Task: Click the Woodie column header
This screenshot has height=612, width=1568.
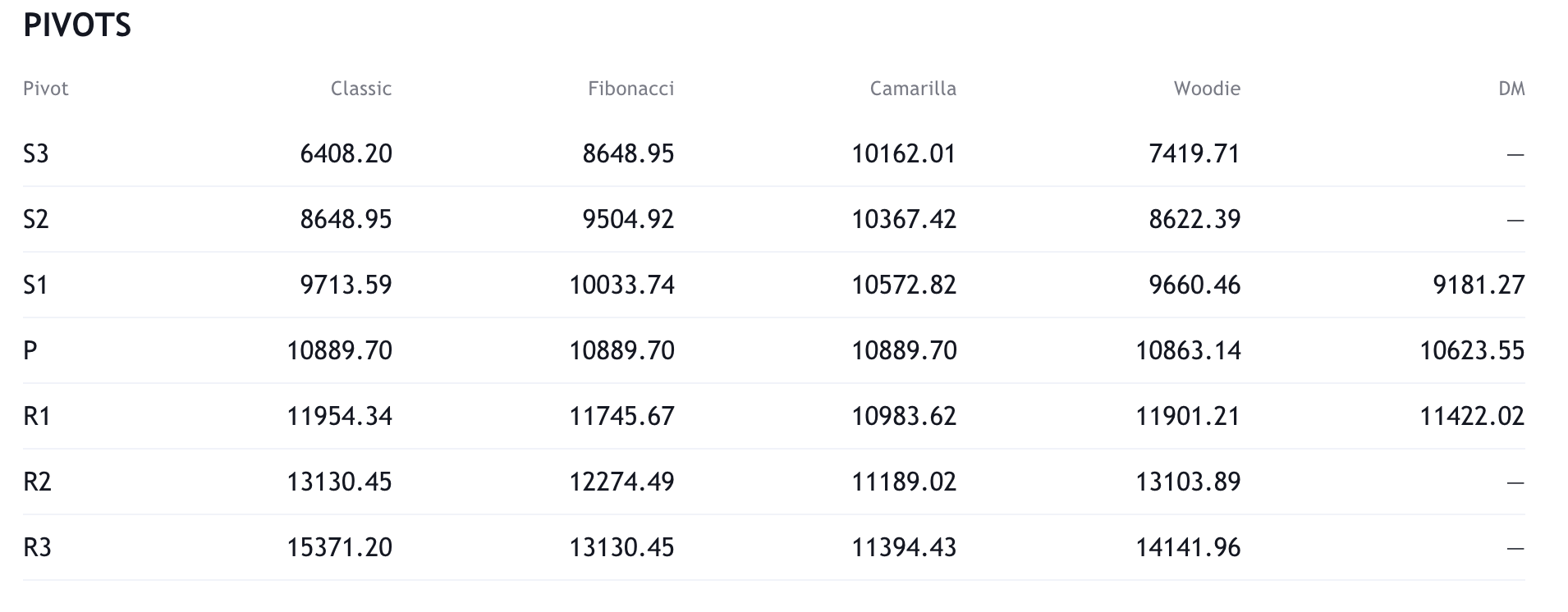Action: coord(1206,89)
